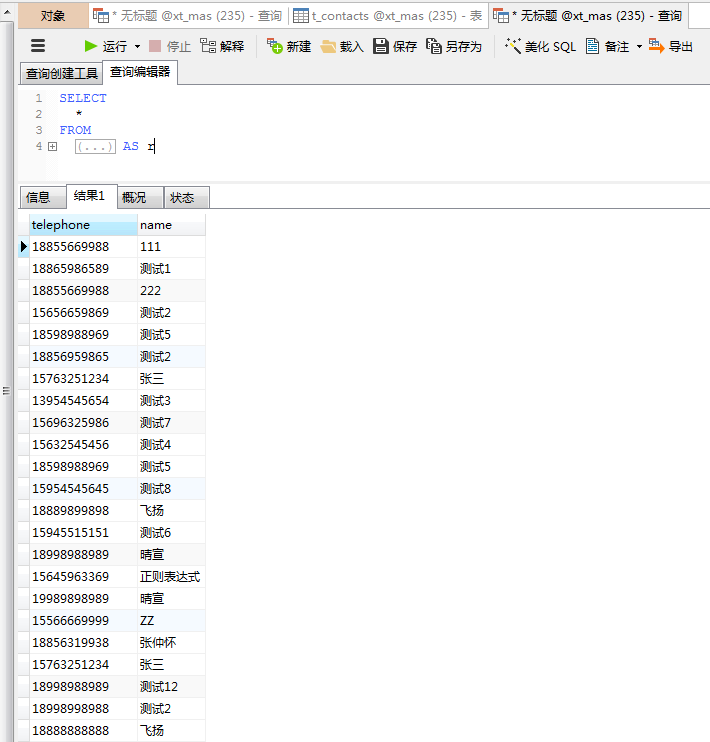
Task: Select telephone cell 18888888888
Action: (83, 731)
